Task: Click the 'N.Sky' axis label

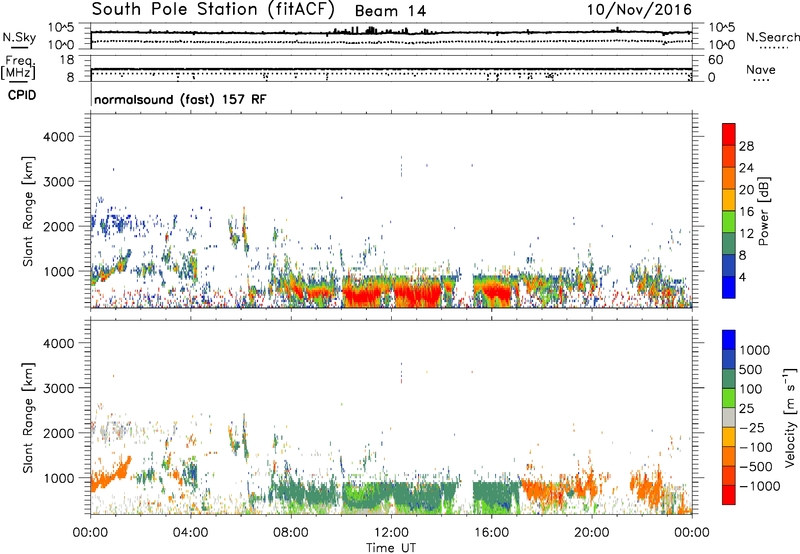Action: pyautogui.click(x=19, y=37)
